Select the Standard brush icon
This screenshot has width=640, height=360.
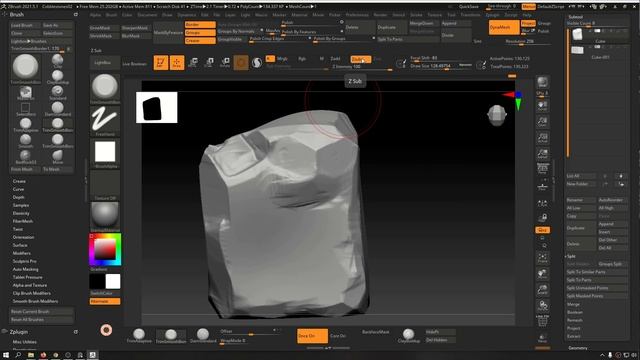coord(58,93)
